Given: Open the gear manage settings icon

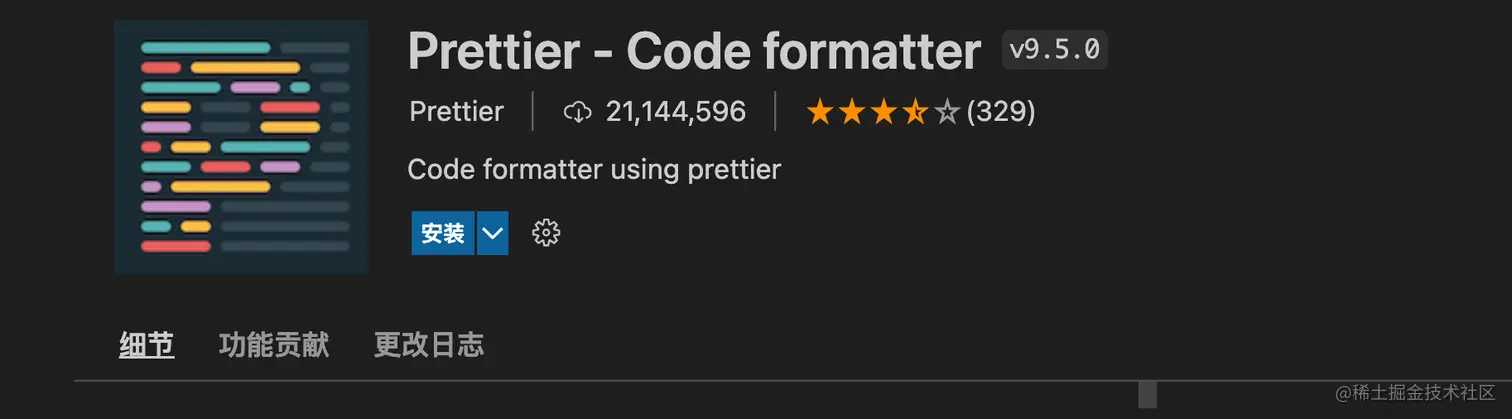Looking at the screenshot, I should coord(546,233).
